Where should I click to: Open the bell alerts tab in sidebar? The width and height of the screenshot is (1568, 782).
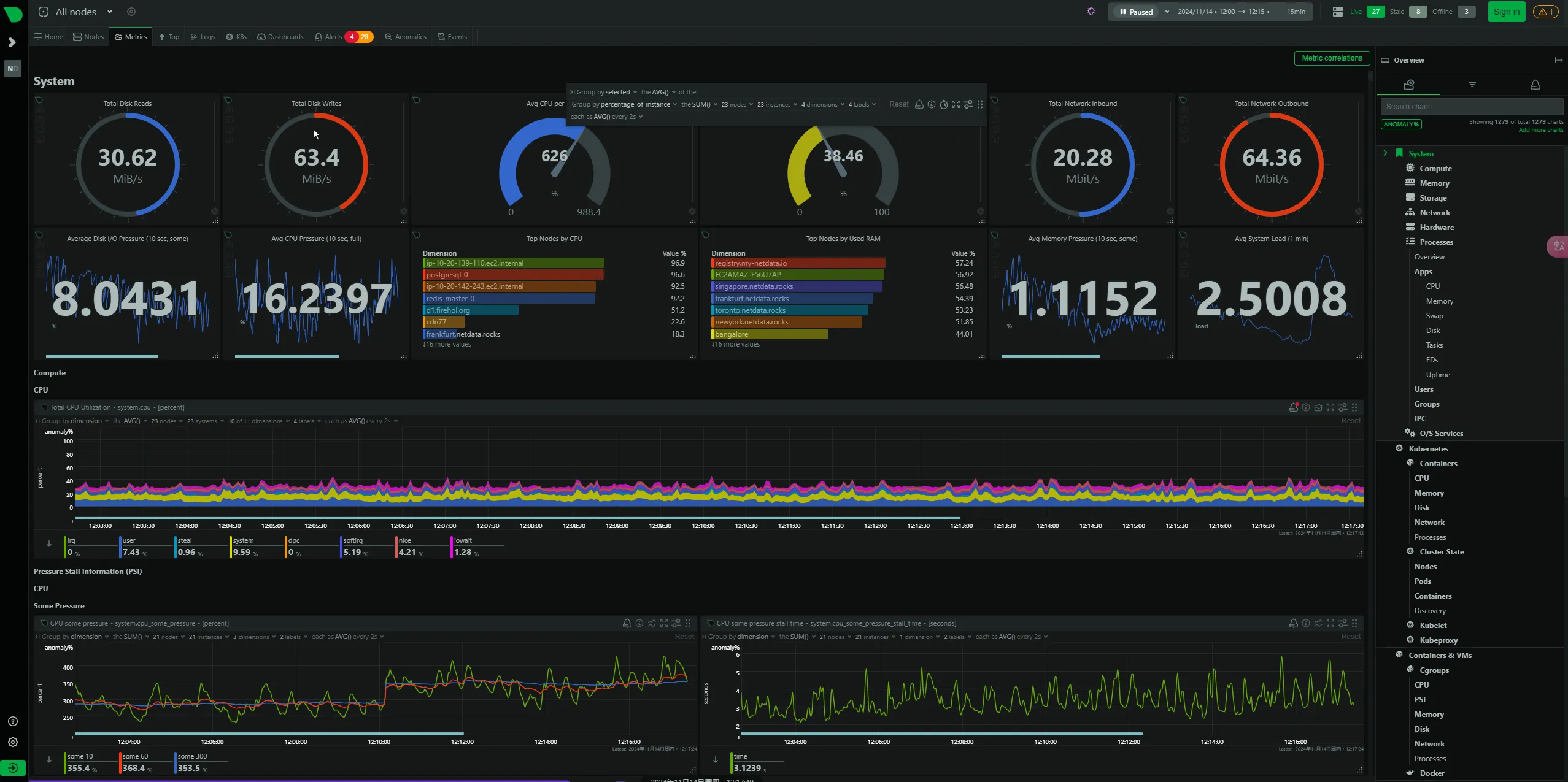(x=1535, y=85)
